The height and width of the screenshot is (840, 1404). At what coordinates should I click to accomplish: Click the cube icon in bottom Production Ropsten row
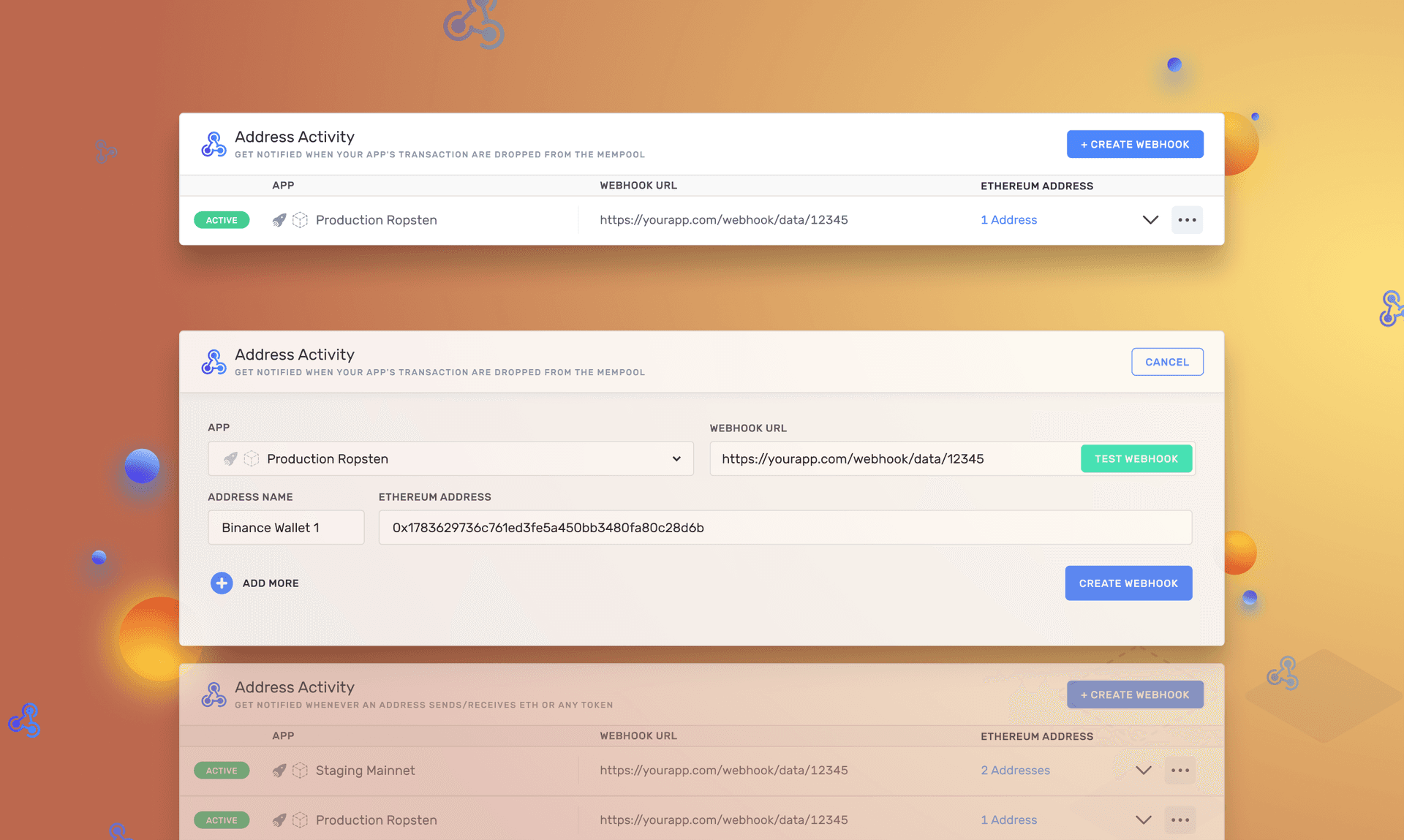click(300, 820)
